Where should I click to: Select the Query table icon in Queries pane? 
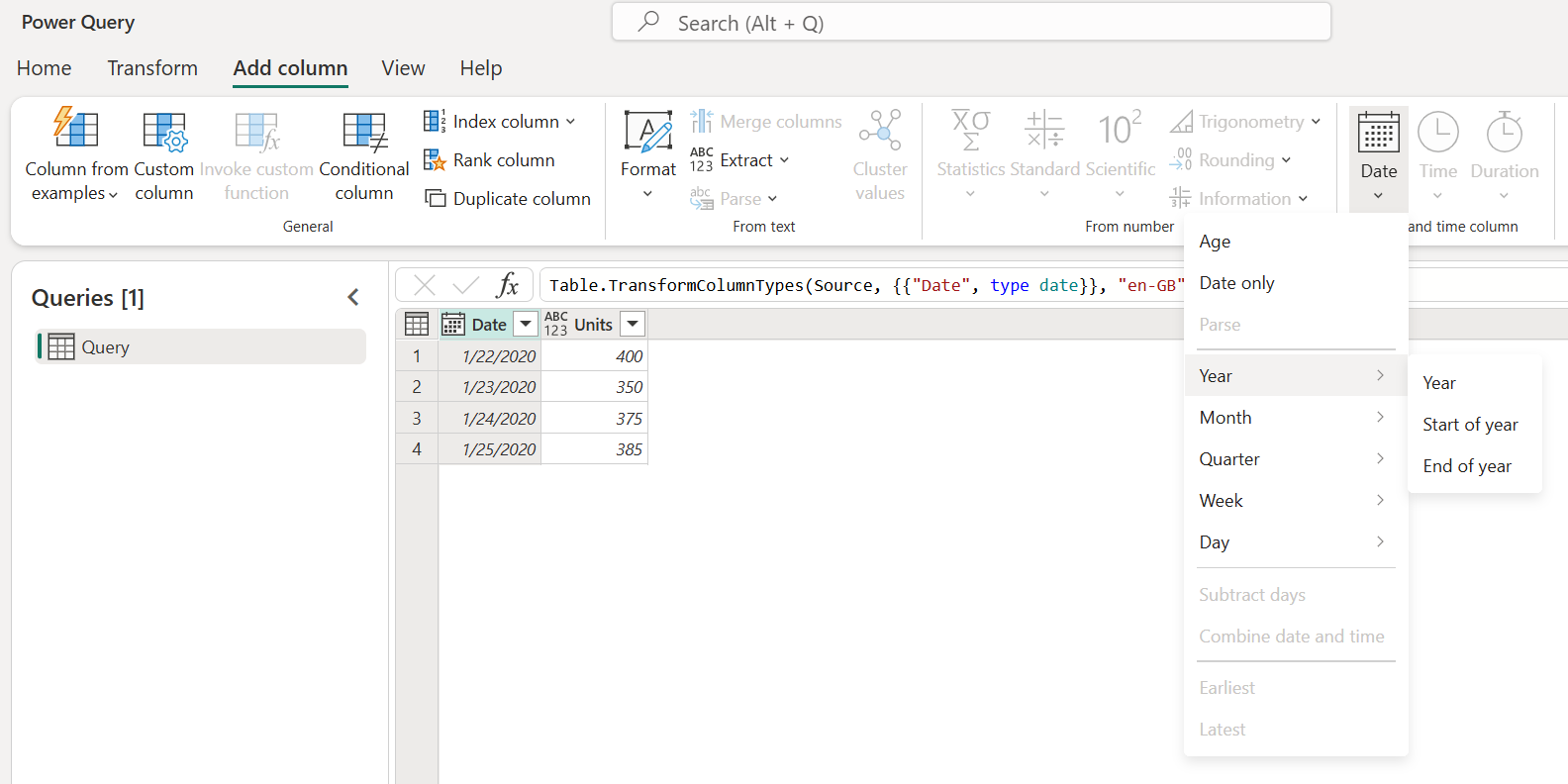(x=61, y=346)
